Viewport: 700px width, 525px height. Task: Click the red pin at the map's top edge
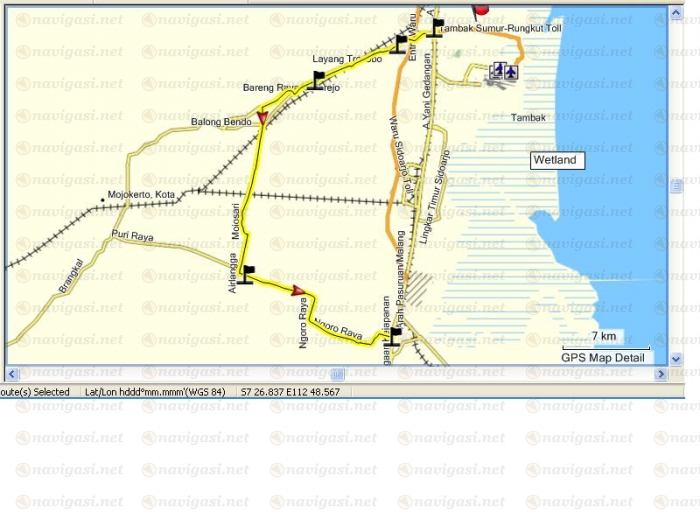[x=481, y=9]
